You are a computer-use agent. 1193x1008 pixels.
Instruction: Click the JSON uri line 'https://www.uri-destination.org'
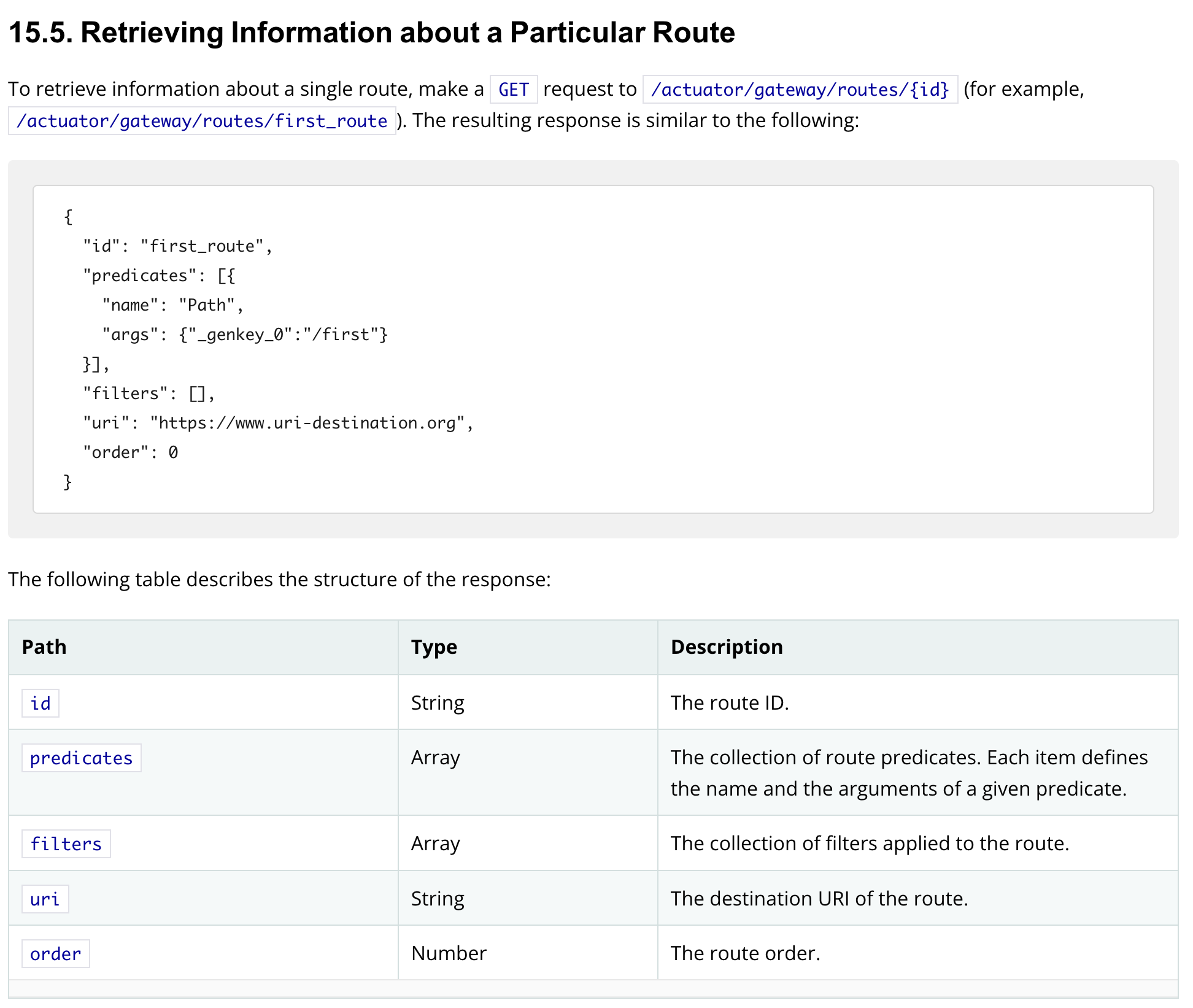coord(278,423)
